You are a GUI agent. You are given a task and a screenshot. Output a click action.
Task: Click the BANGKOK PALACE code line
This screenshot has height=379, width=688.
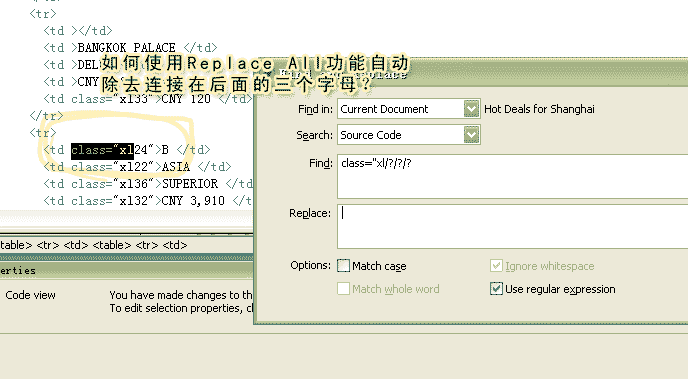coord(130,47)
